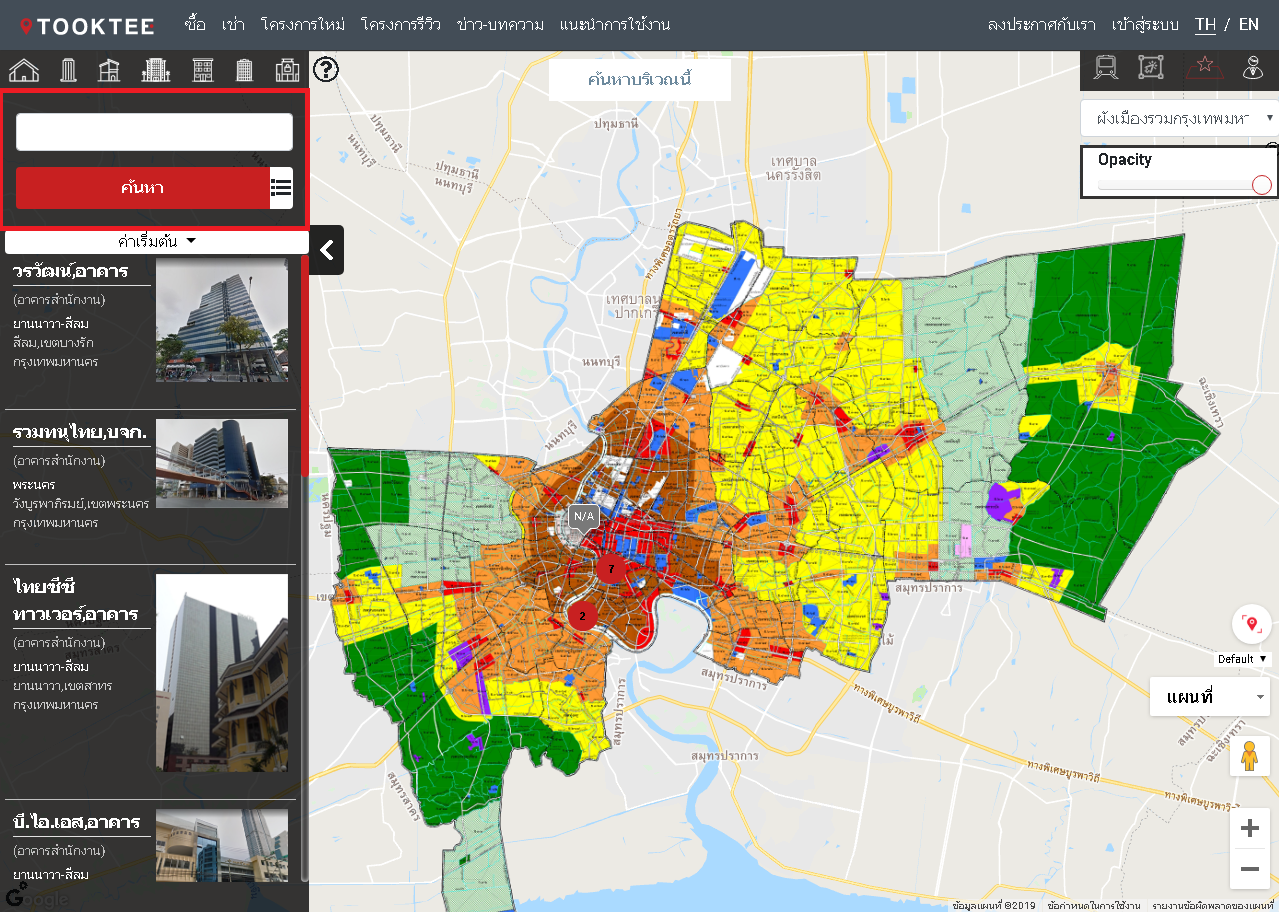This screenshot has height=912, width=1279.
Task: Click the listing panel red scrollbar
Action: tap(305, 366)
